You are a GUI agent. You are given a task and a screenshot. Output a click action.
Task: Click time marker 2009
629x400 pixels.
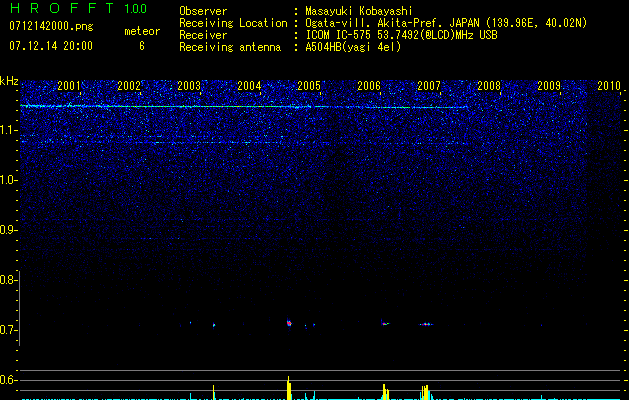pos(549,85)
